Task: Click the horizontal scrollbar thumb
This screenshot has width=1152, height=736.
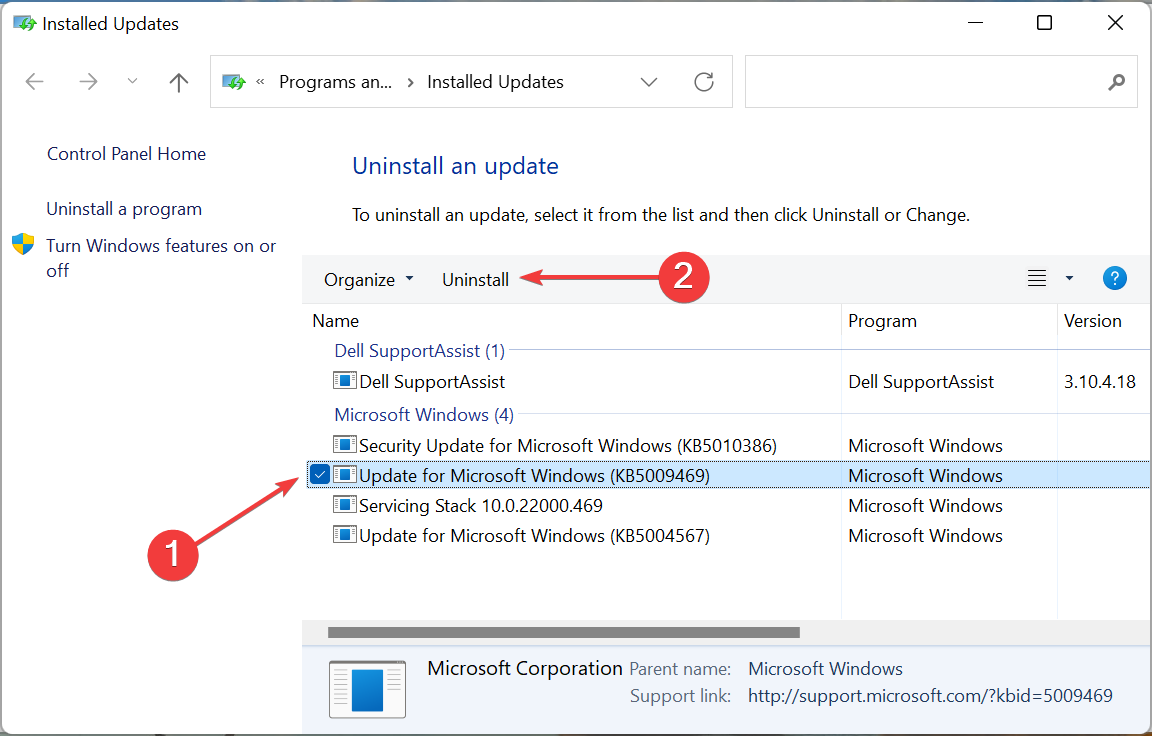Action: [564, 632]
